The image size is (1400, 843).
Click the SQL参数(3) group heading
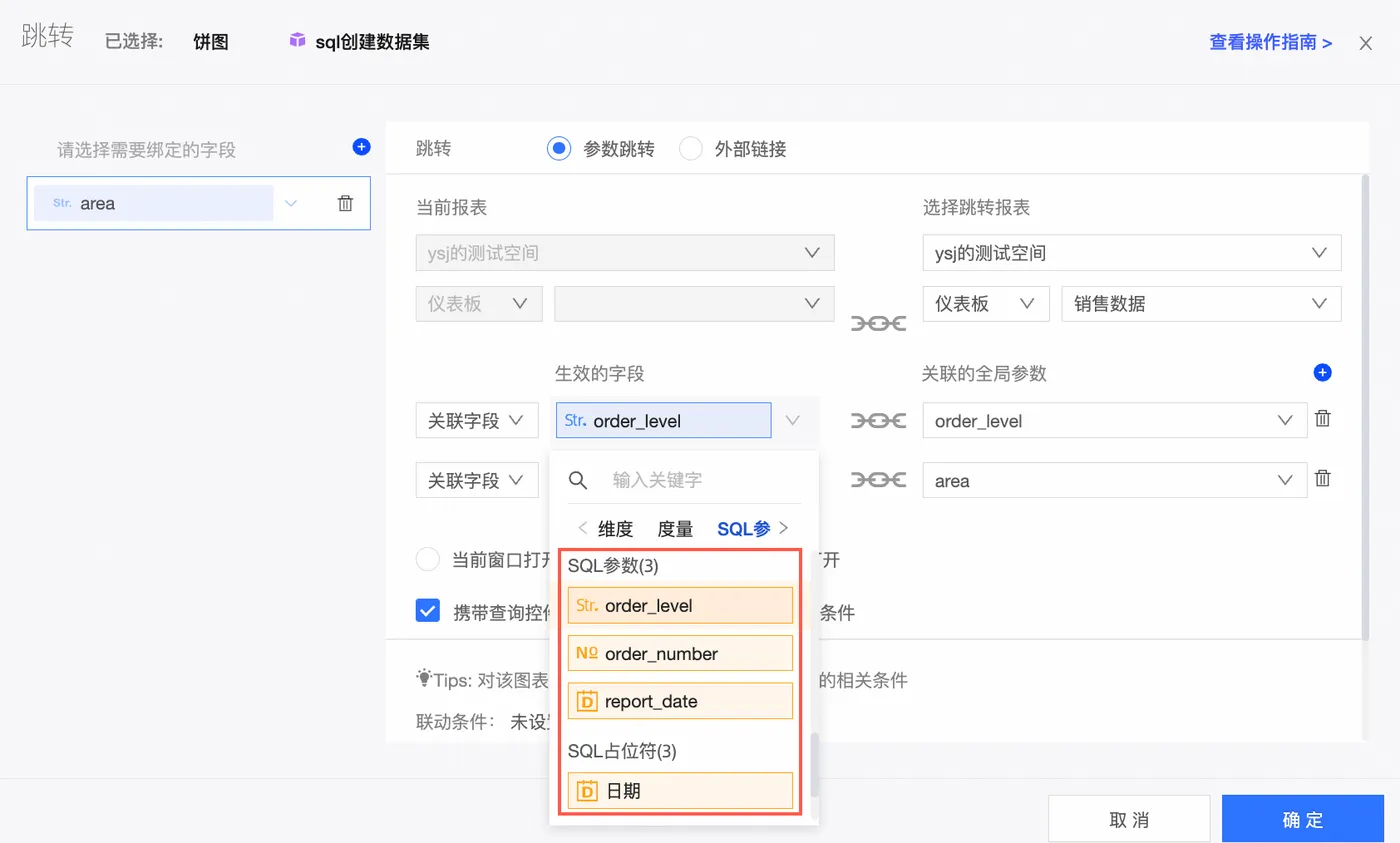point(615,566)
